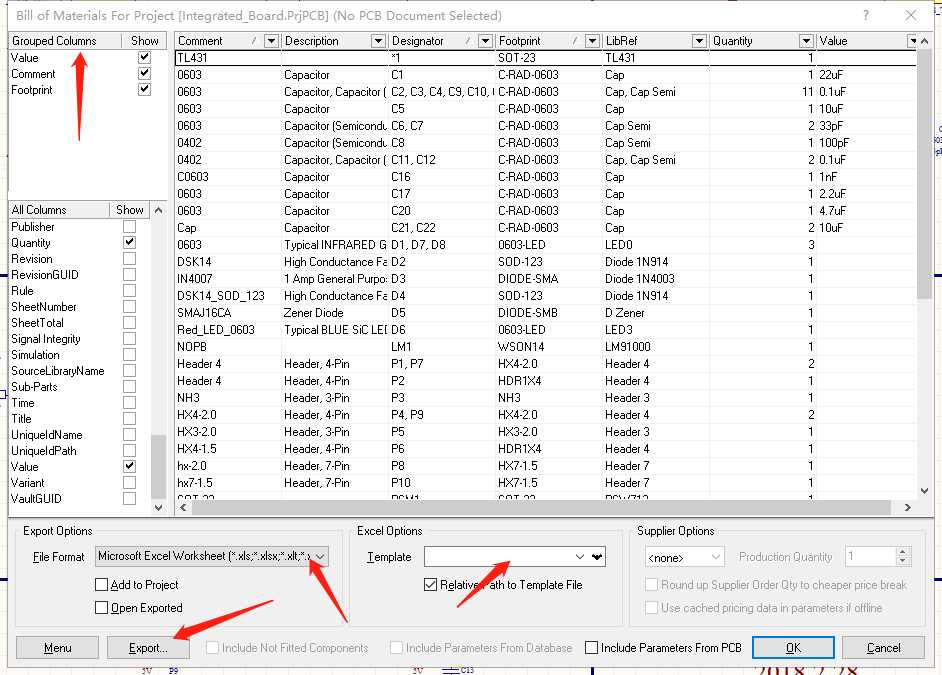942x675 pixels.
Task: Enable Show for the Revision column
Action: click(x=129, y=258)
